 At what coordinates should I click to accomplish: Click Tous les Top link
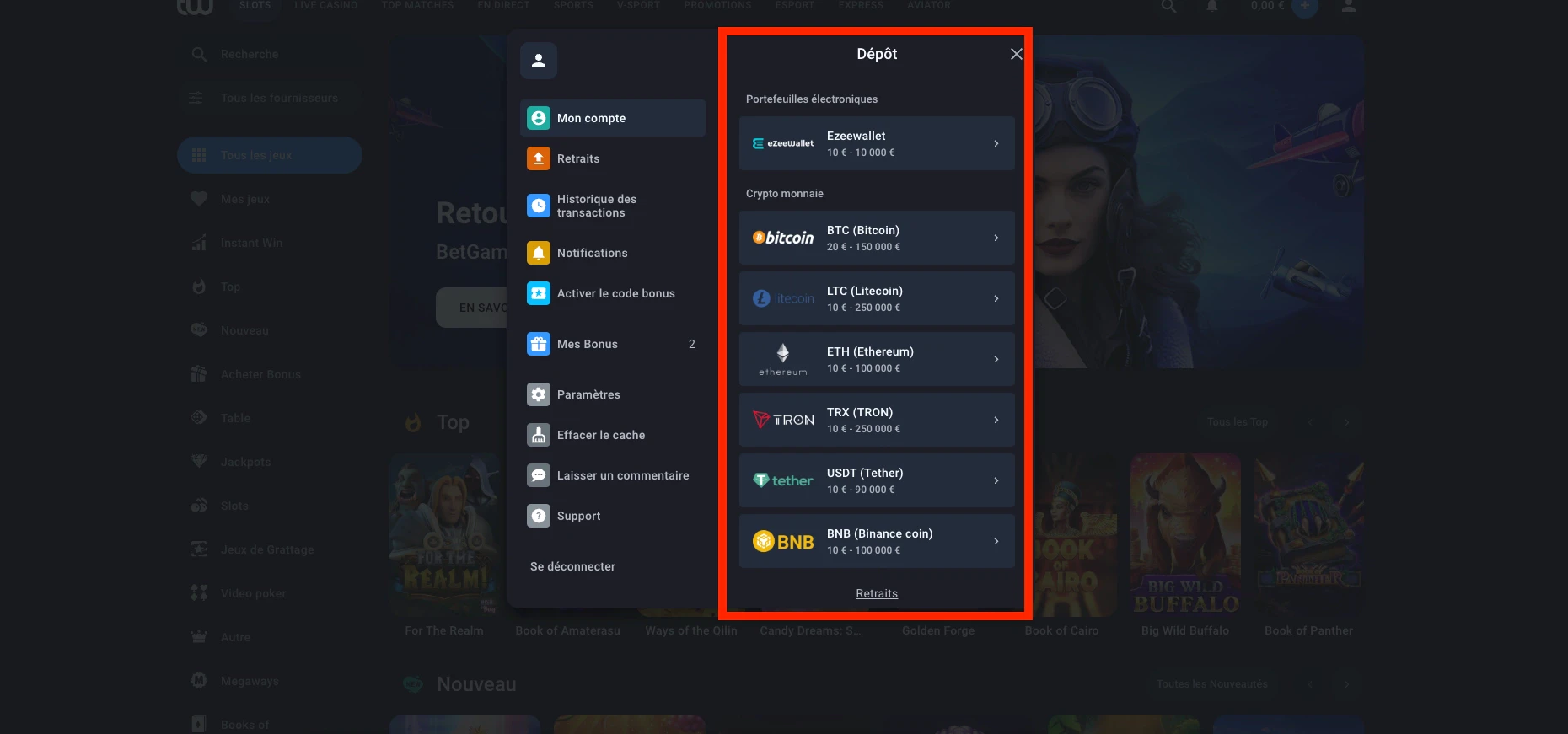click(1237, 421)
